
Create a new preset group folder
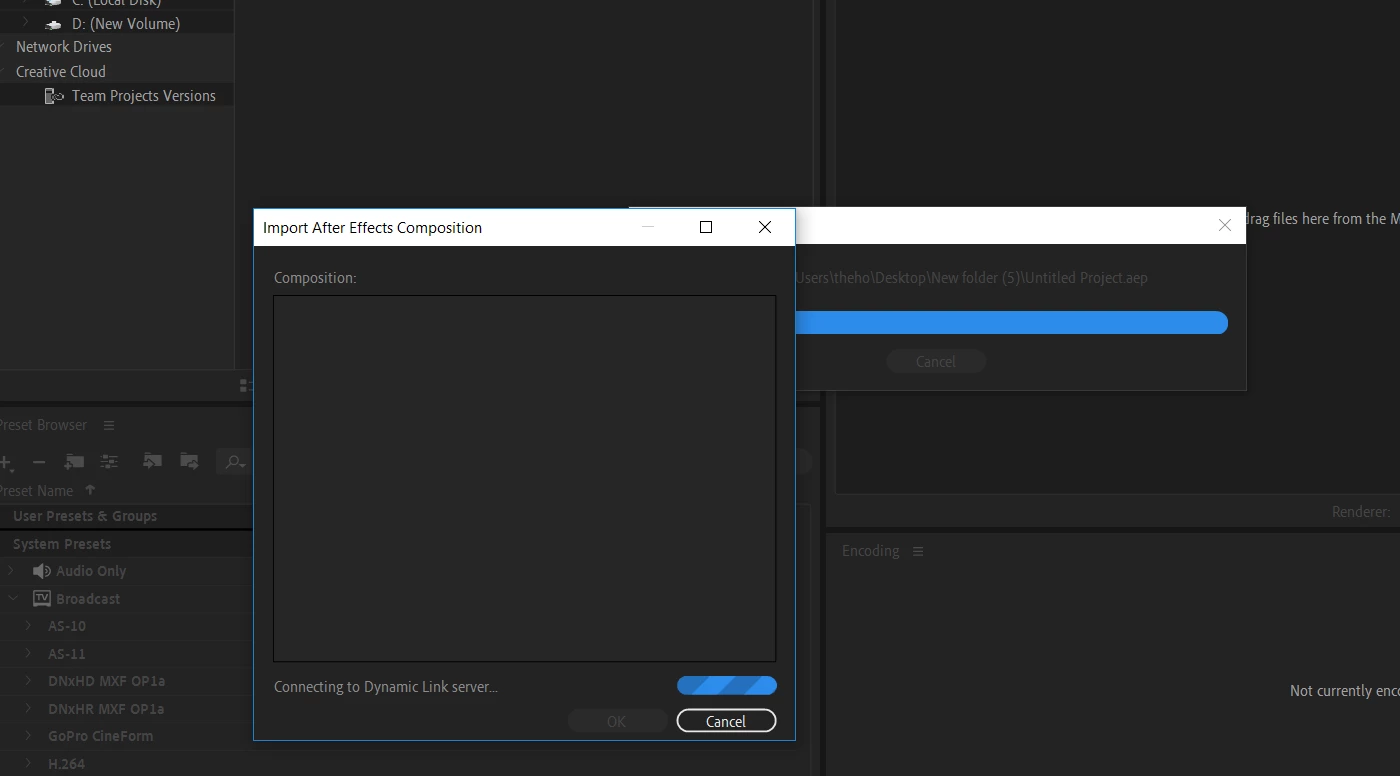[x=74, y=461]
